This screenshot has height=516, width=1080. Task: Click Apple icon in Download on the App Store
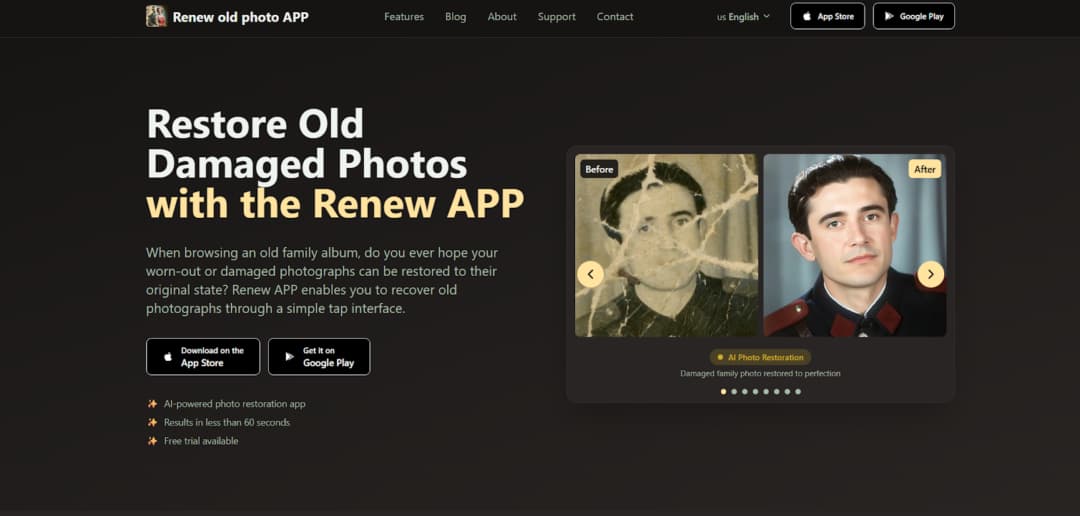tap(168, 357)
